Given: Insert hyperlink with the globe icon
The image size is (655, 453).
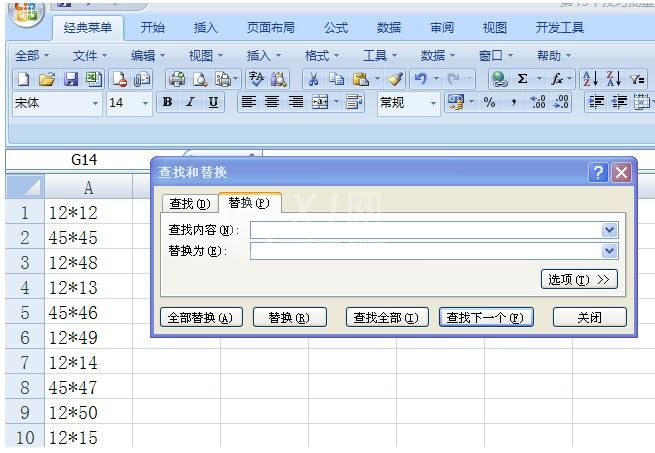Looking at the screenshot, I should point(499,79).
